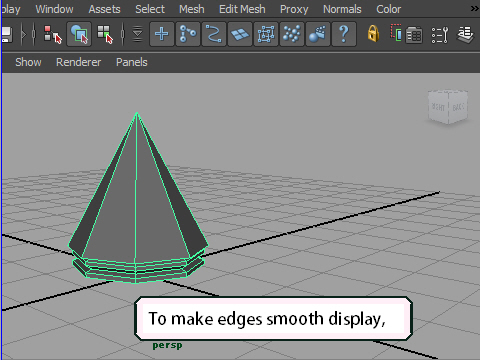
Task: Open the Assets menu
Action: click(x=104, y=9)
